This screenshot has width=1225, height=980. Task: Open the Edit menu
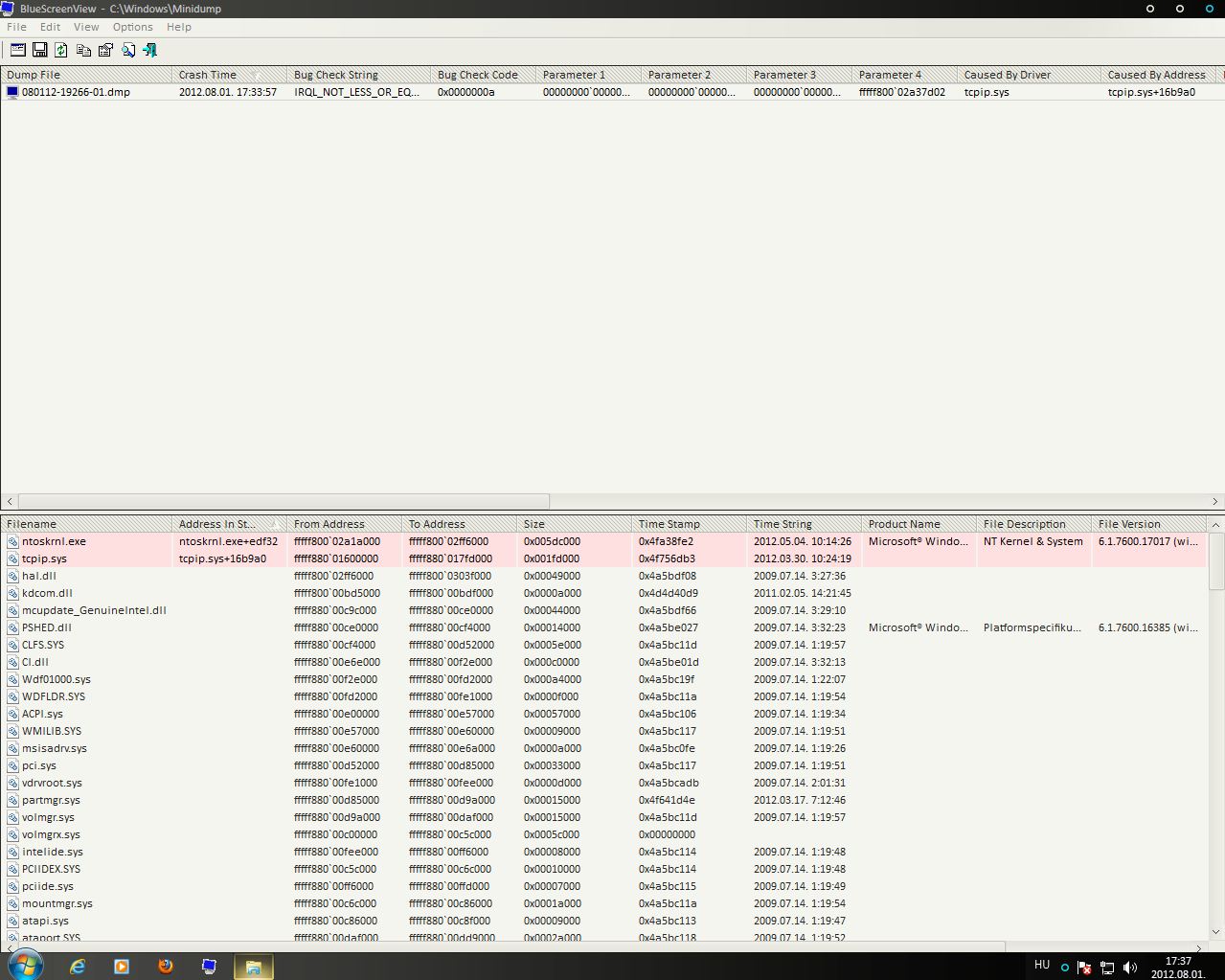(x=50, y=27)
